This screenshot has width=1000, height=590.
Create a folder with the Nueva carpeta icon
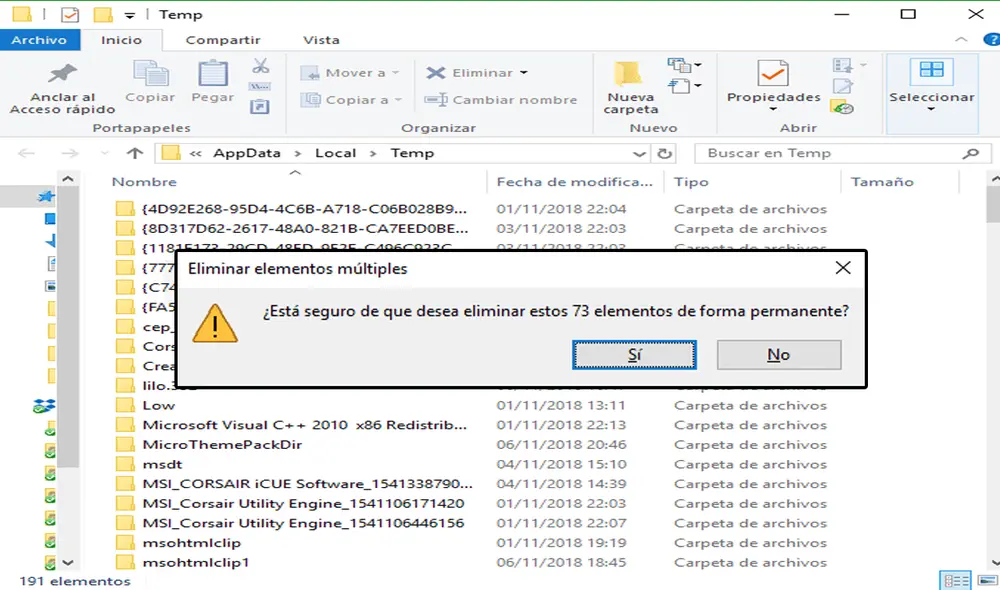tap(628, 75)
